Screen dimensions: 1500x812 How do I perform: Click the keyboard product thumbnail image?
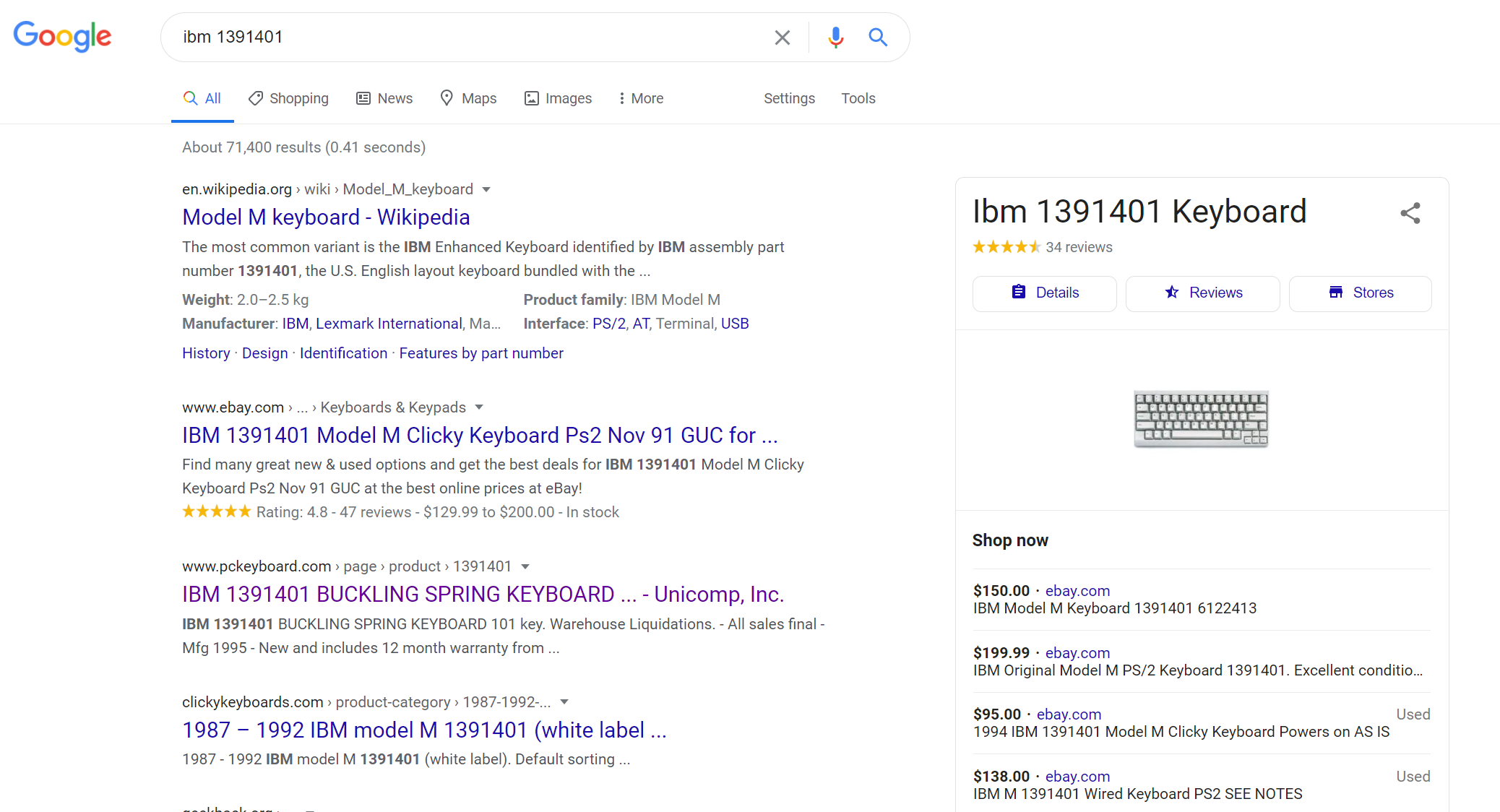[1201, 419]
